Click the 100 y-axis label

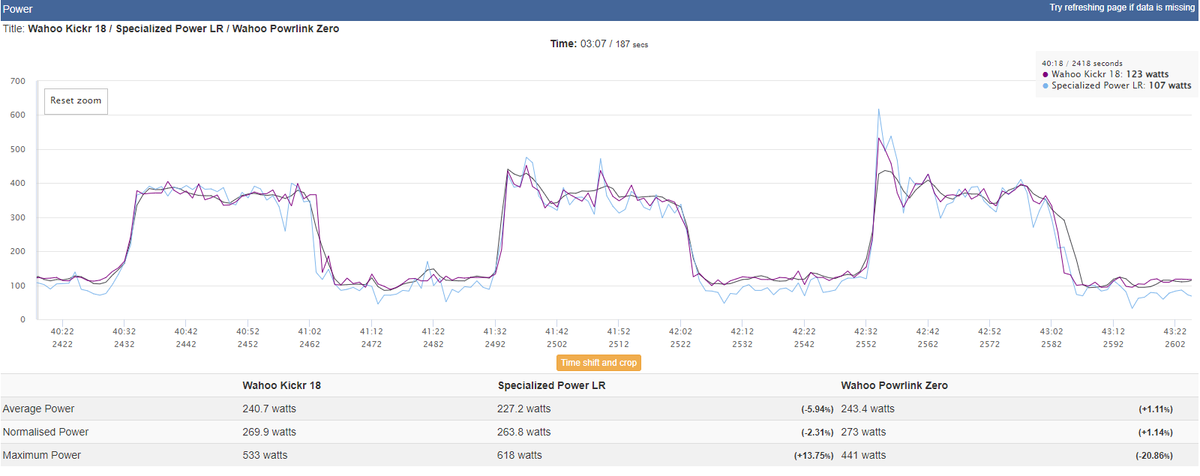tap(16, 285)
